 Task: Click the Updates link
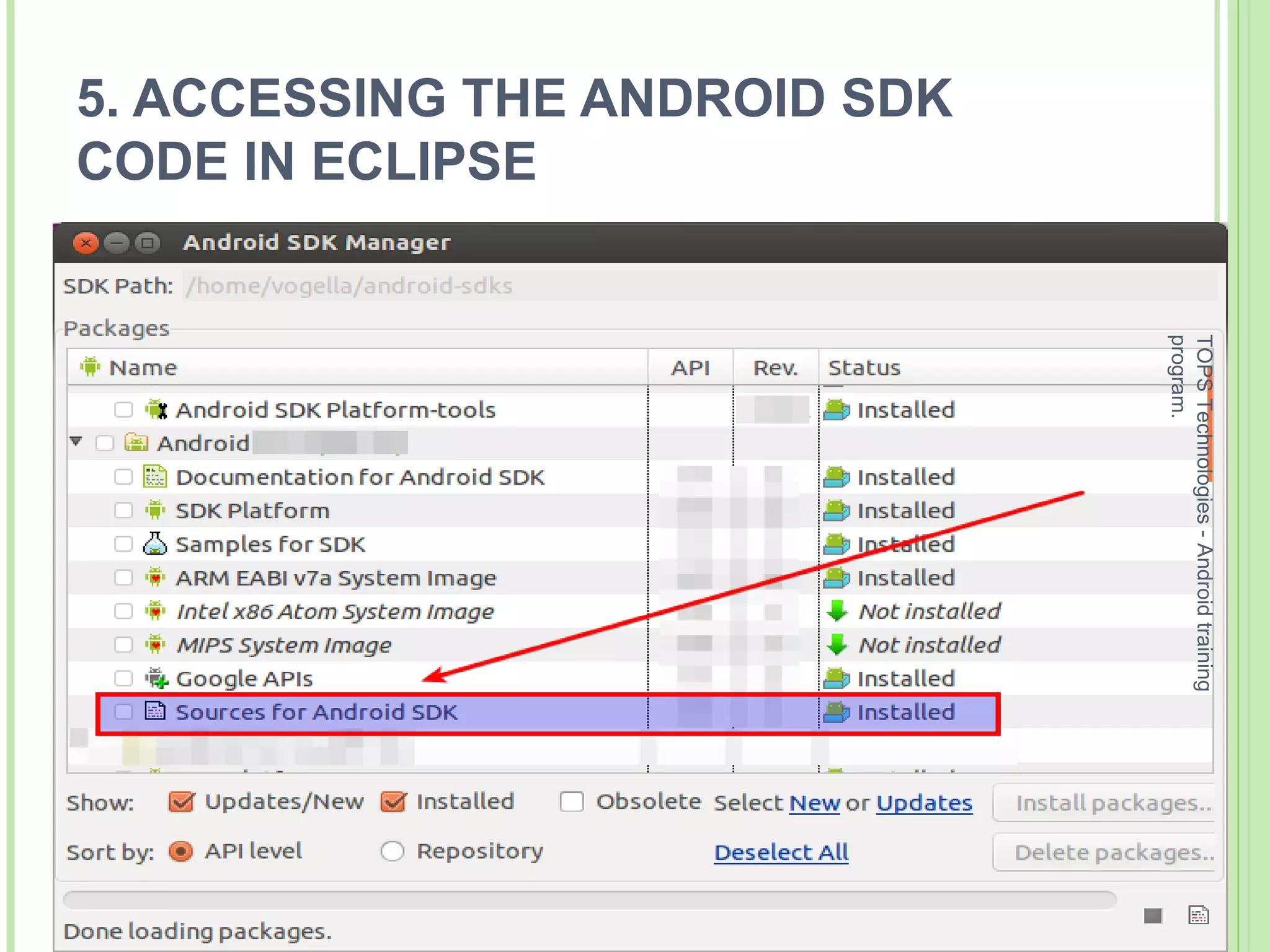(924, 803)
